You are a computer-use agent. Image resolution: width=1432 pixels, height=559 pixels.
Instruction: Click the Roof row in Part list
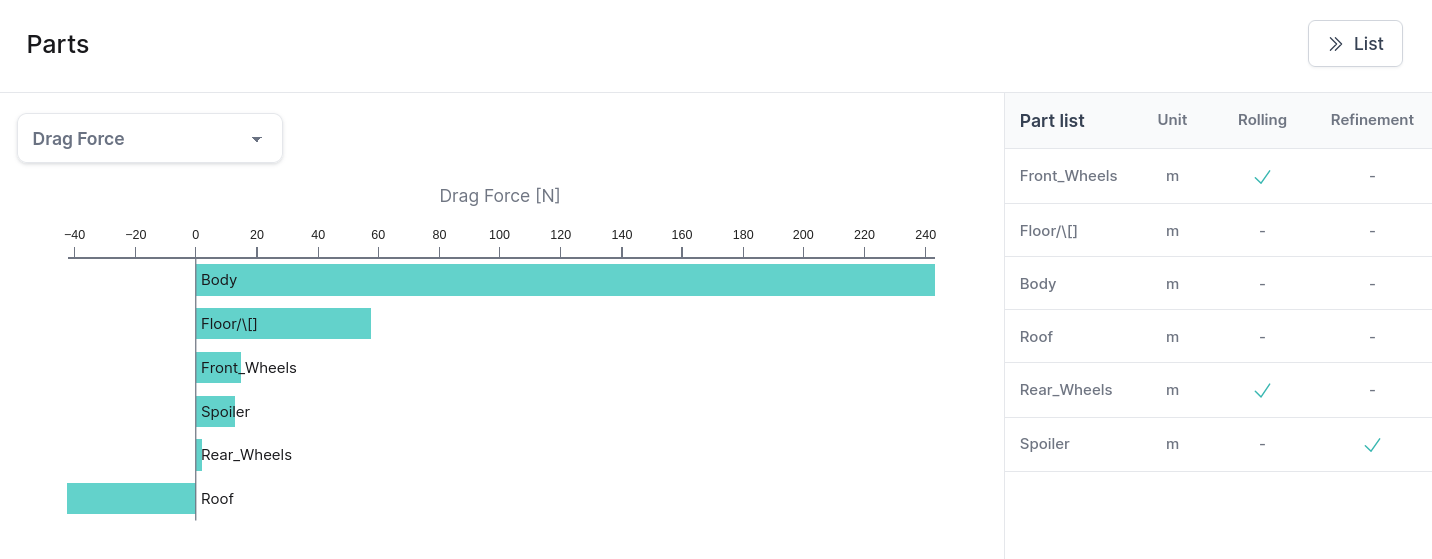pos(1036,337)
